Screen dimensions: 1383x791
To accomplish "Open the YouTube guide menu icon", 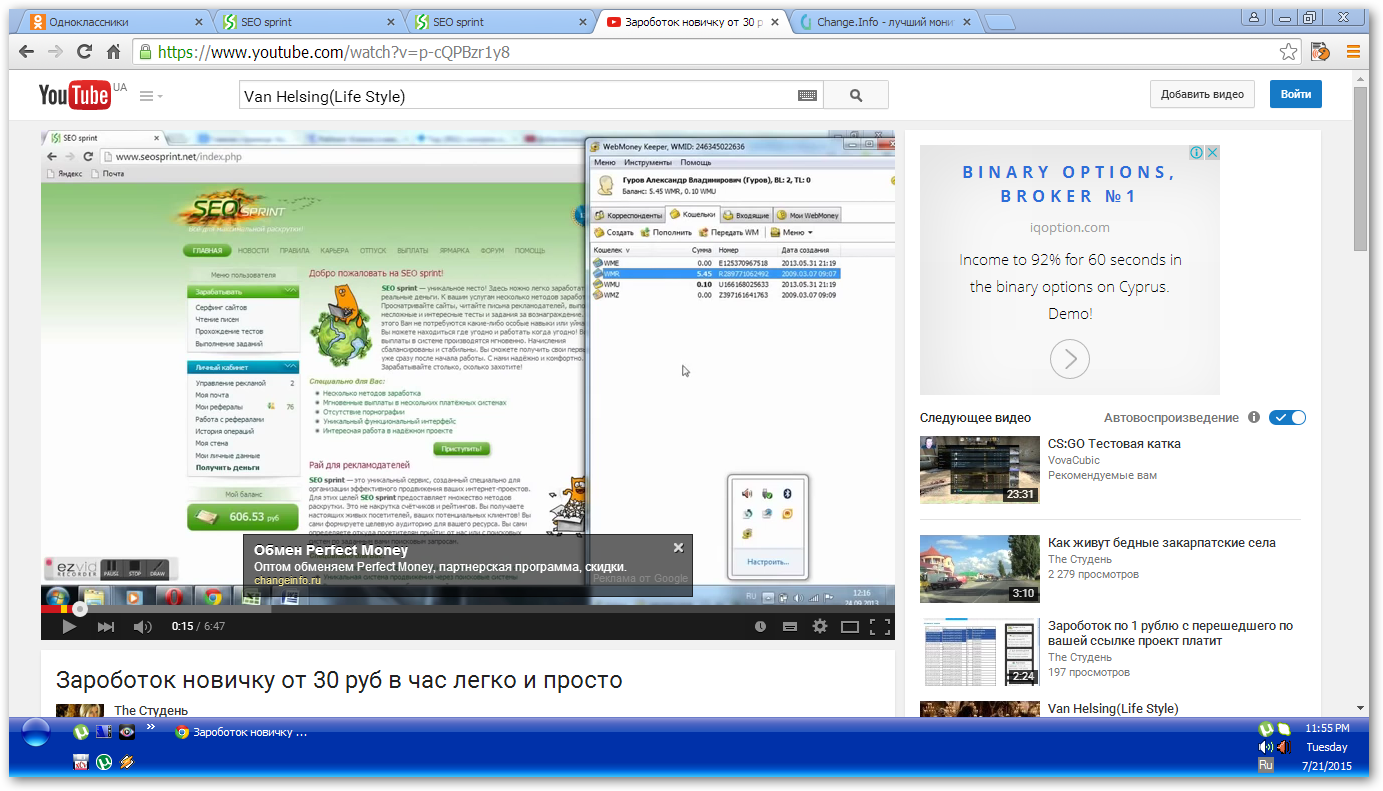I will (x=151, y=96).
